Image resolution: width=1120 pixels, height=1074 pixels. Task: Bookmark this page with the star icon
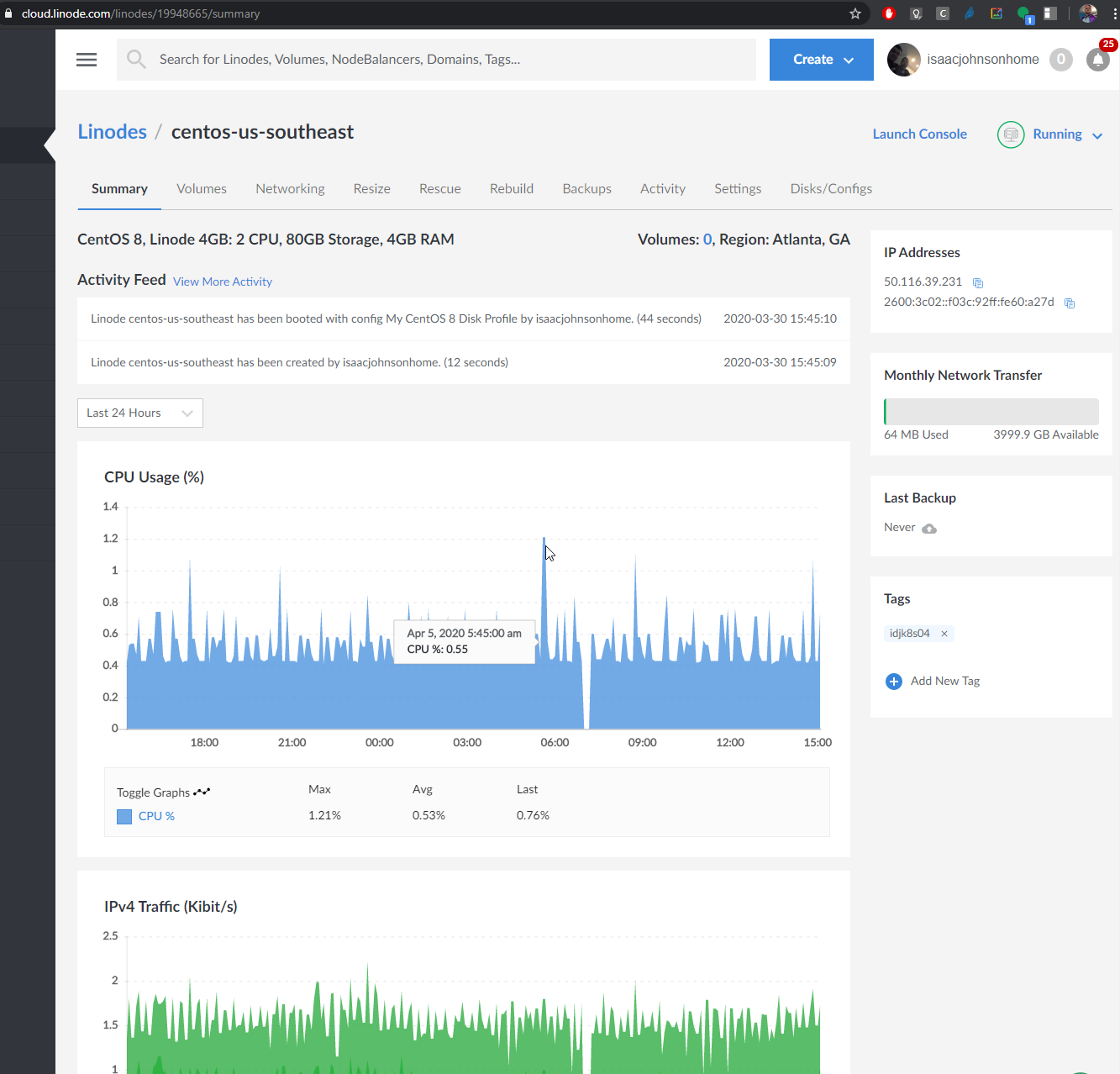pos(855,13)
